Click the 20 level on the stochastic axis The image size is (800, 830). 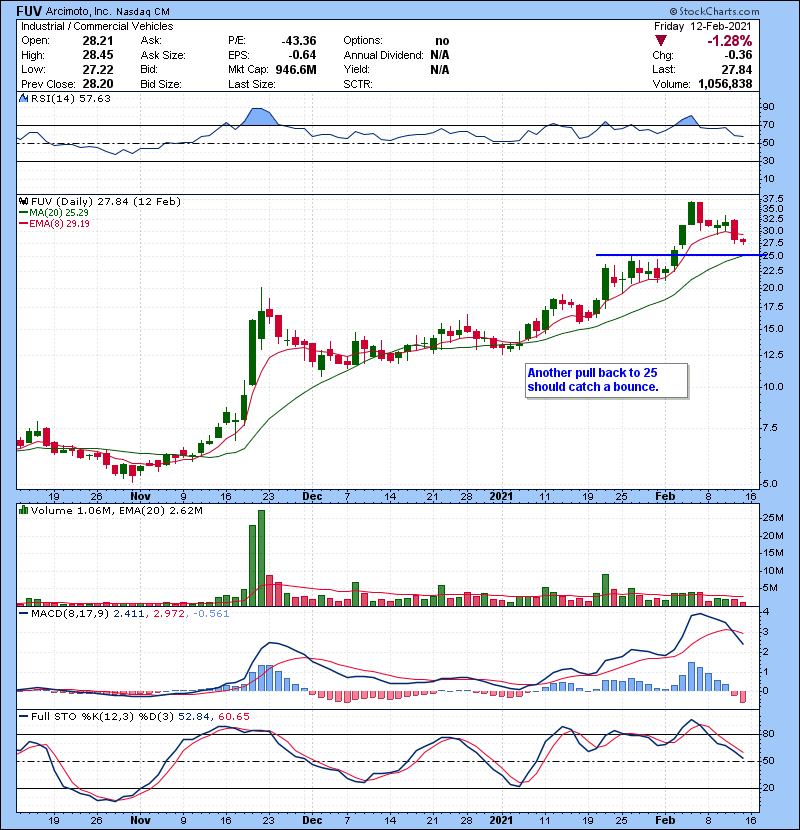pyautogui.click(x=768, y=788)
